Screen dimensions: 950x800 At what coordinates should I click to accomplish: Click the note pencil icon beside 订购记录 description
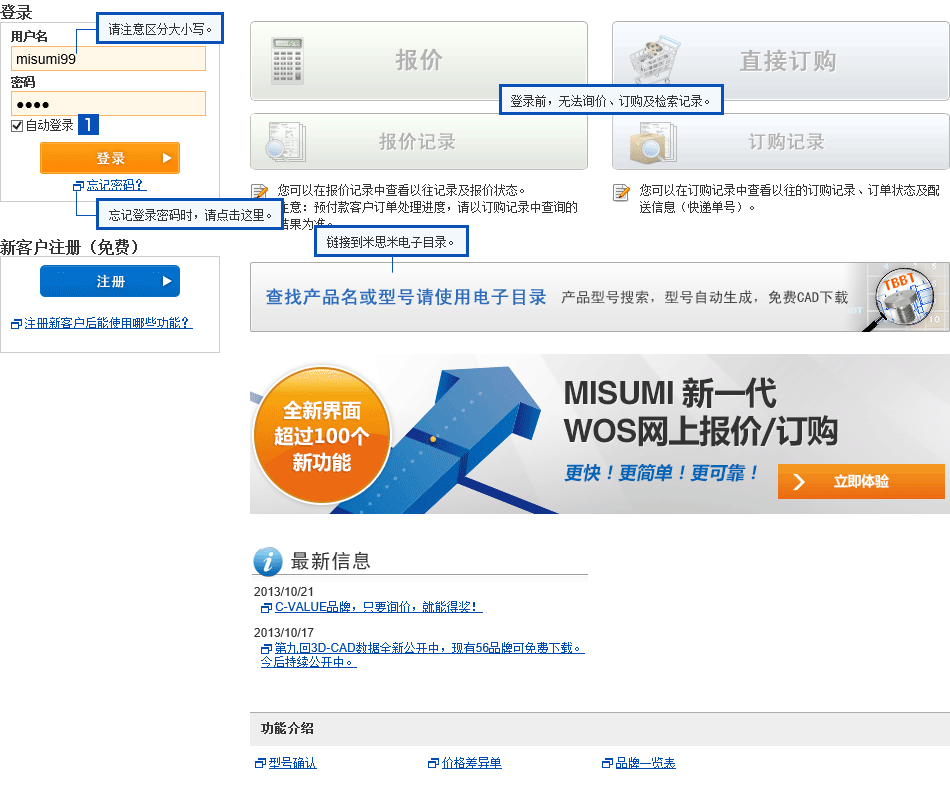[x=621, y=193]
